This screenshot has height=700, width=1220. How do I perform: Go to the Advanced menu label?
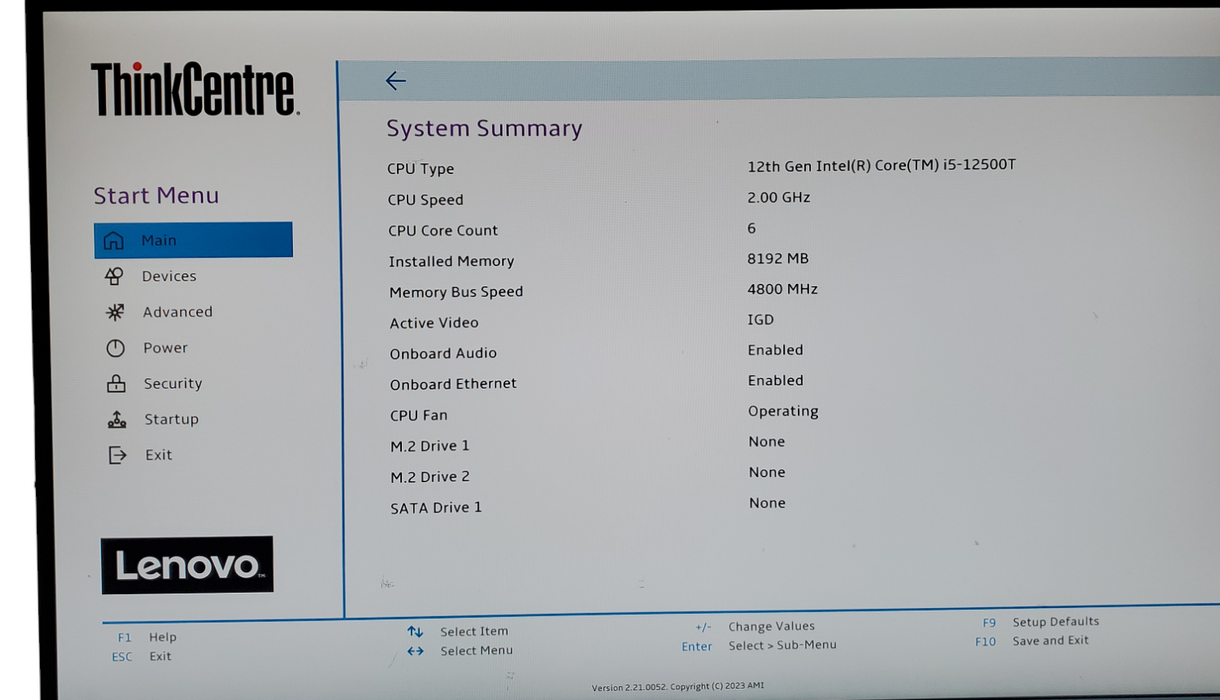(177, 312)
